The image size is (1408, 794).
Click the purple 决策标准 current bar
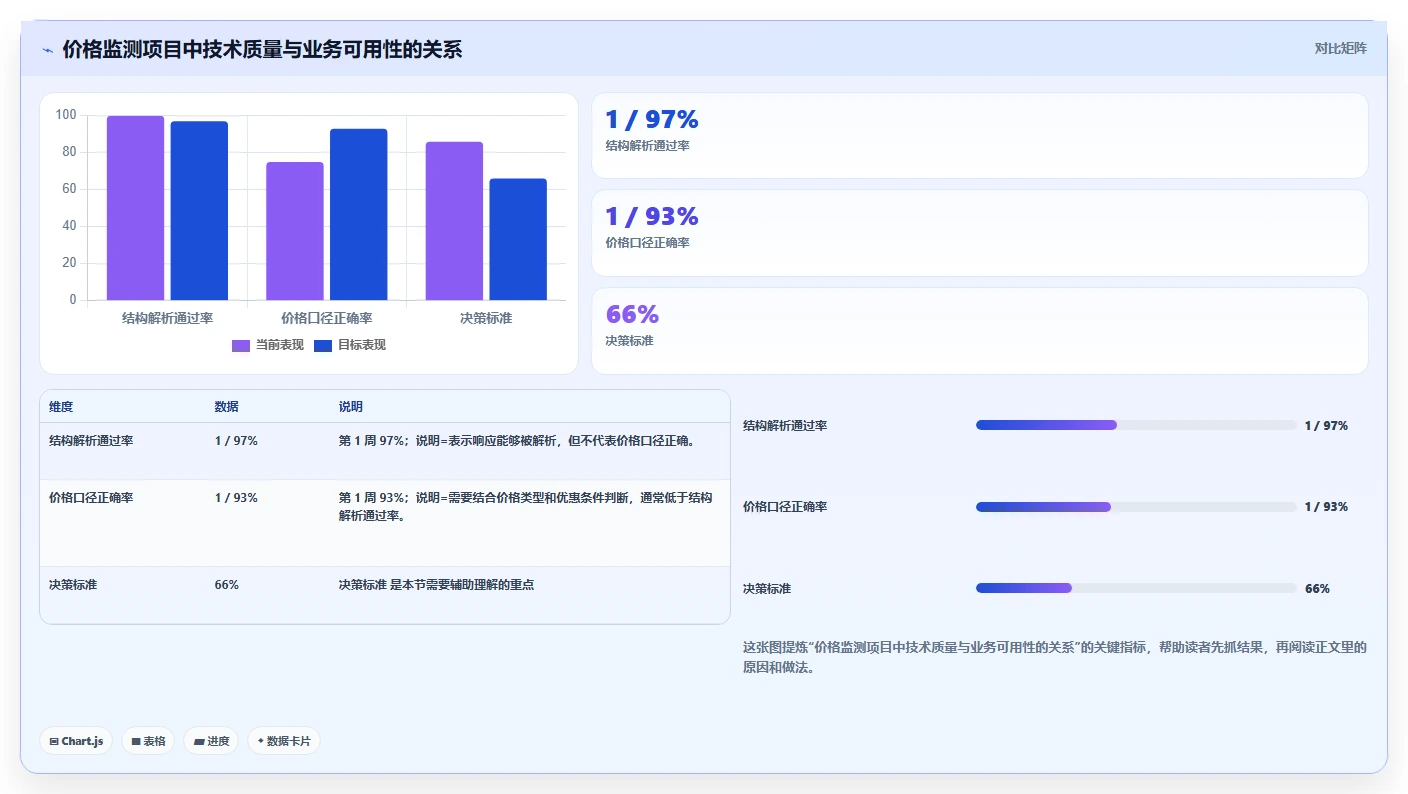point(454,221)
